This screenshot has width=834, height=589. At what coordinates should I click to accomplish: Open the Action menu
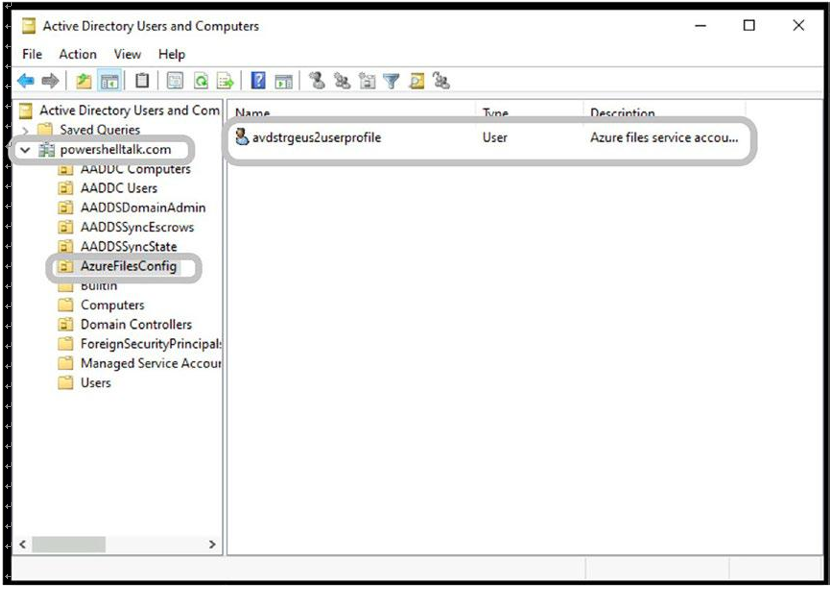coord(78,54)
